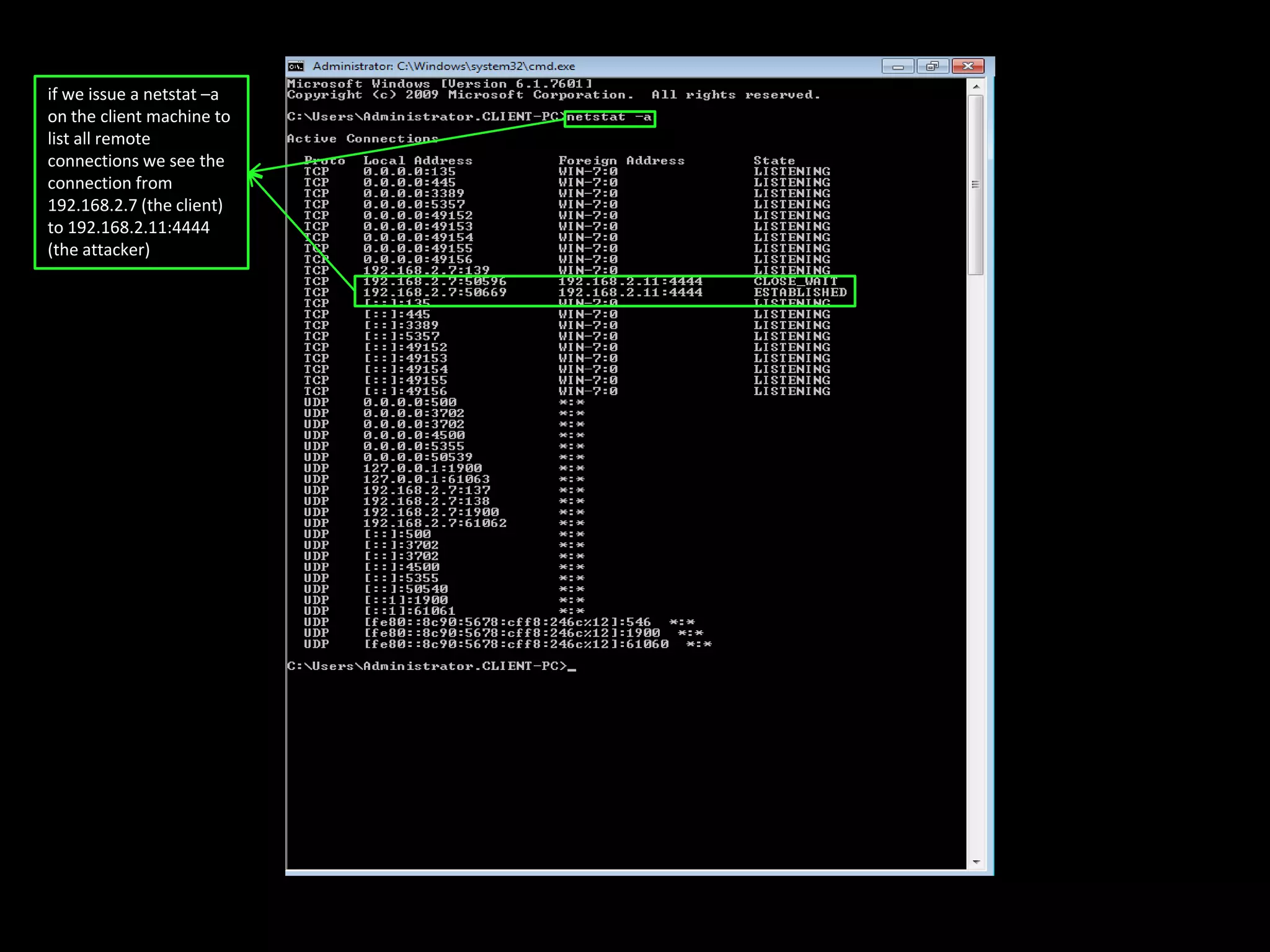Click local address 0.0.0.0:49152

click(x=418, y=216)
